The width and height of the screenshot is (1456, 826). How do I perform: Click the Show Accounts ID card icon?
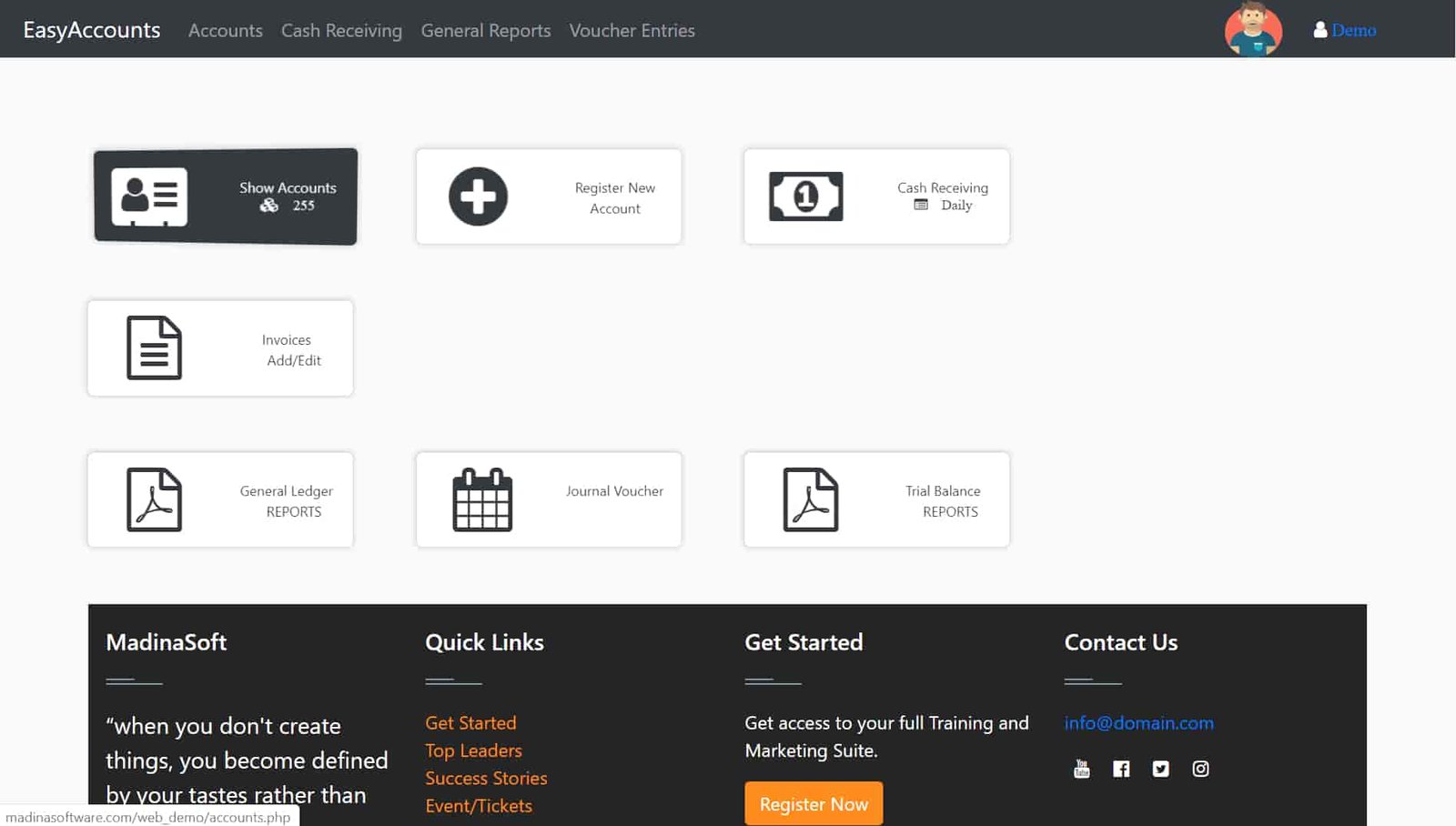tap(149, 196)
